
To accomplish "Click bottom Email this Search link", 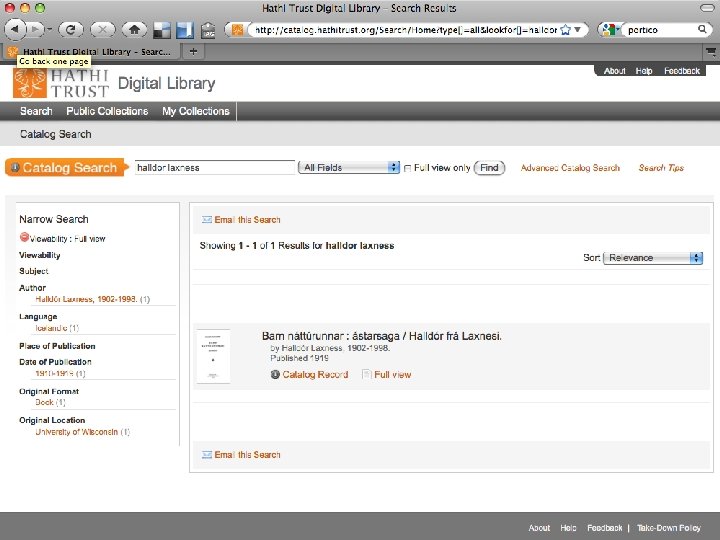I will coord(247,455).
